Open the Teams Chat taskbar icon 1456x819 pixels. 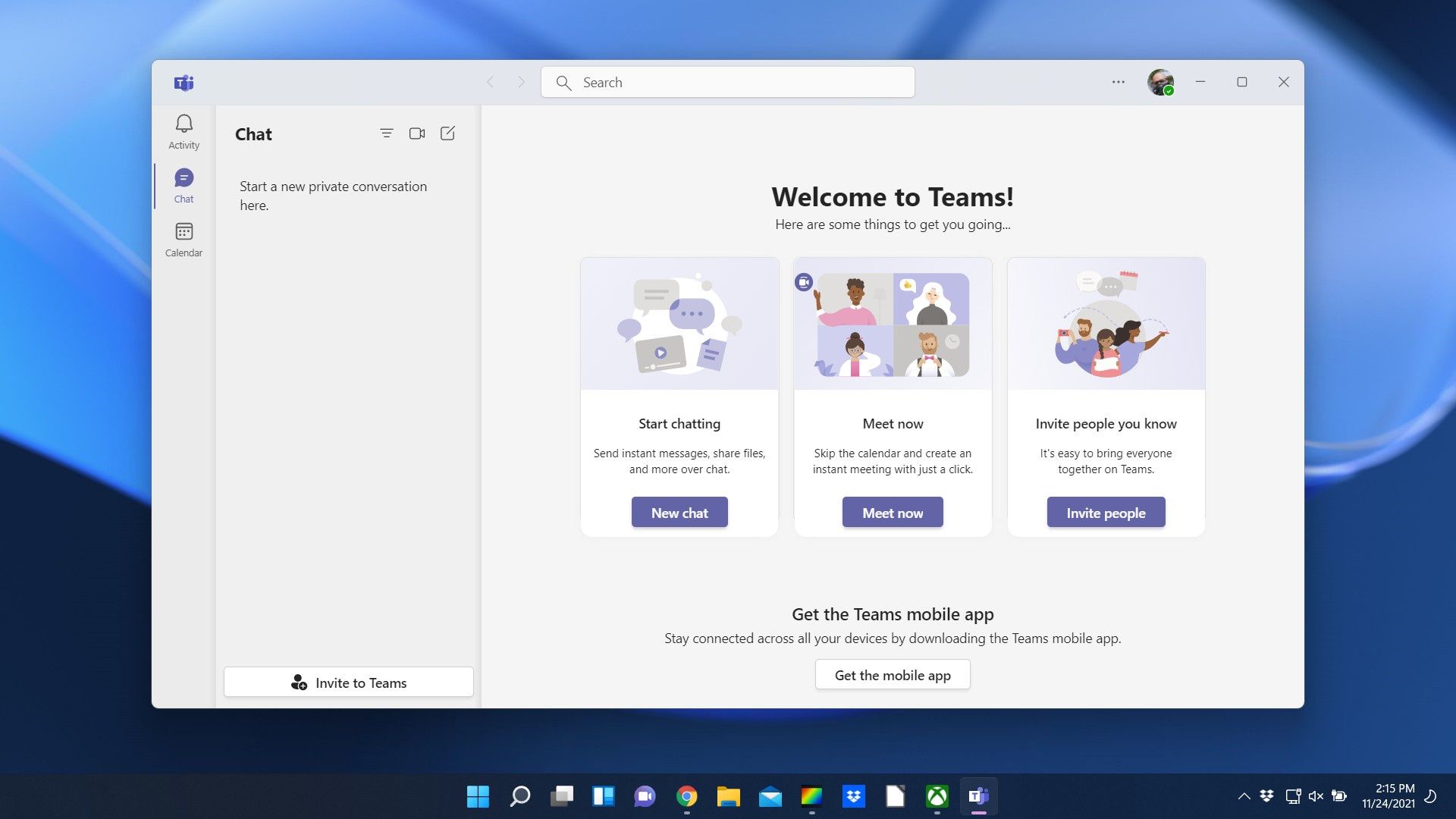[x=645, y=796]
